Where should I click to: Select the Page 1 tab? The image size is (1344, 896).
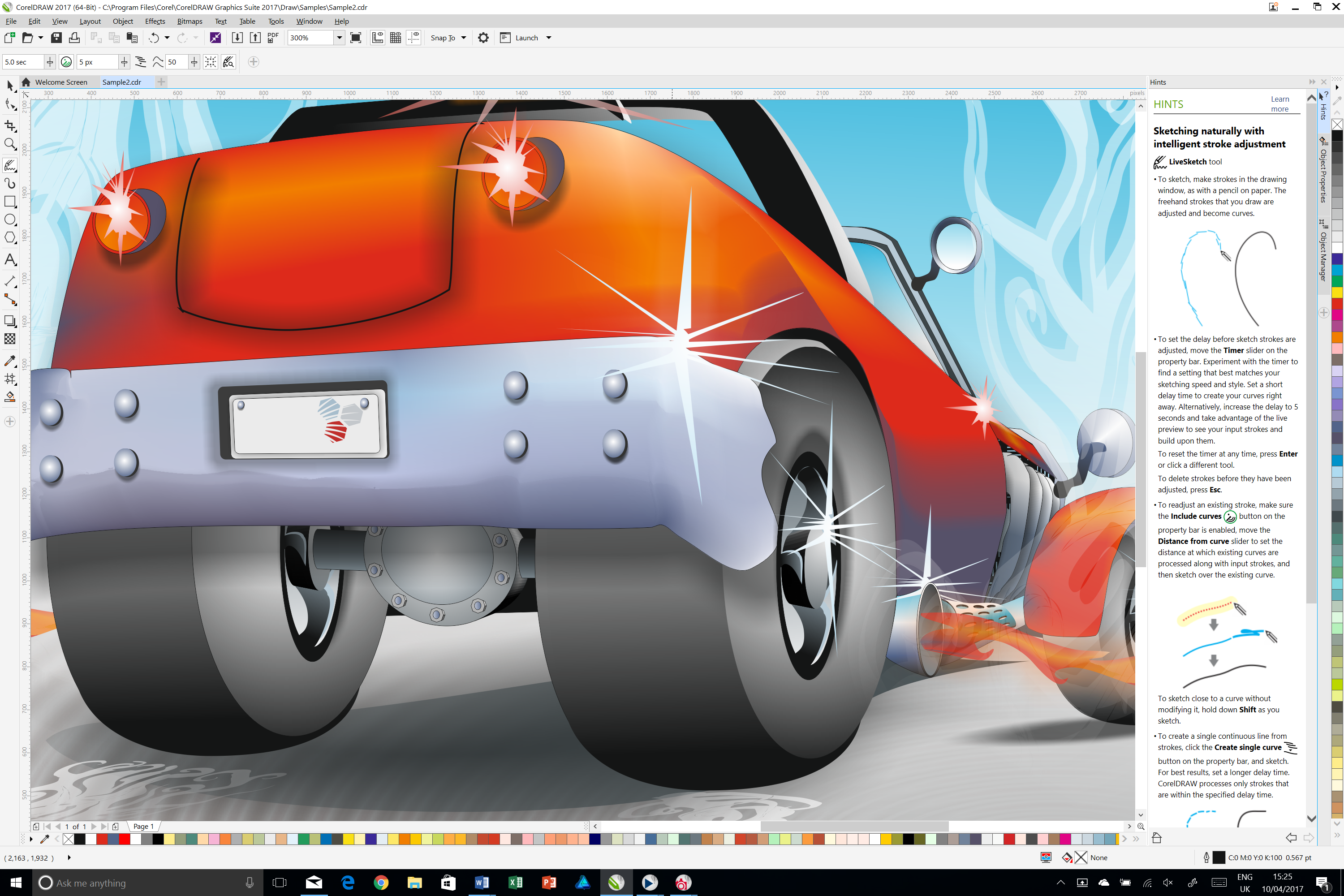coord(143,826)
